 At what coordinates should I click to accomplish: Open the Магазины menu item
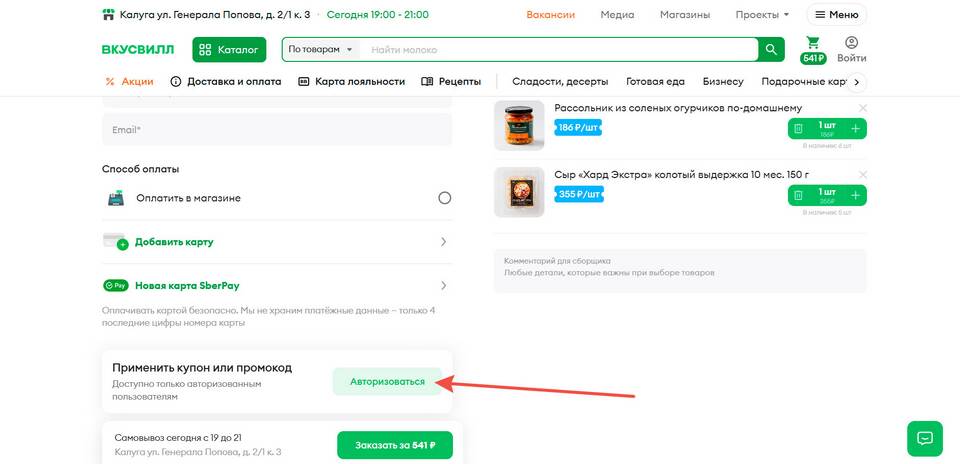tap(685, 15)
